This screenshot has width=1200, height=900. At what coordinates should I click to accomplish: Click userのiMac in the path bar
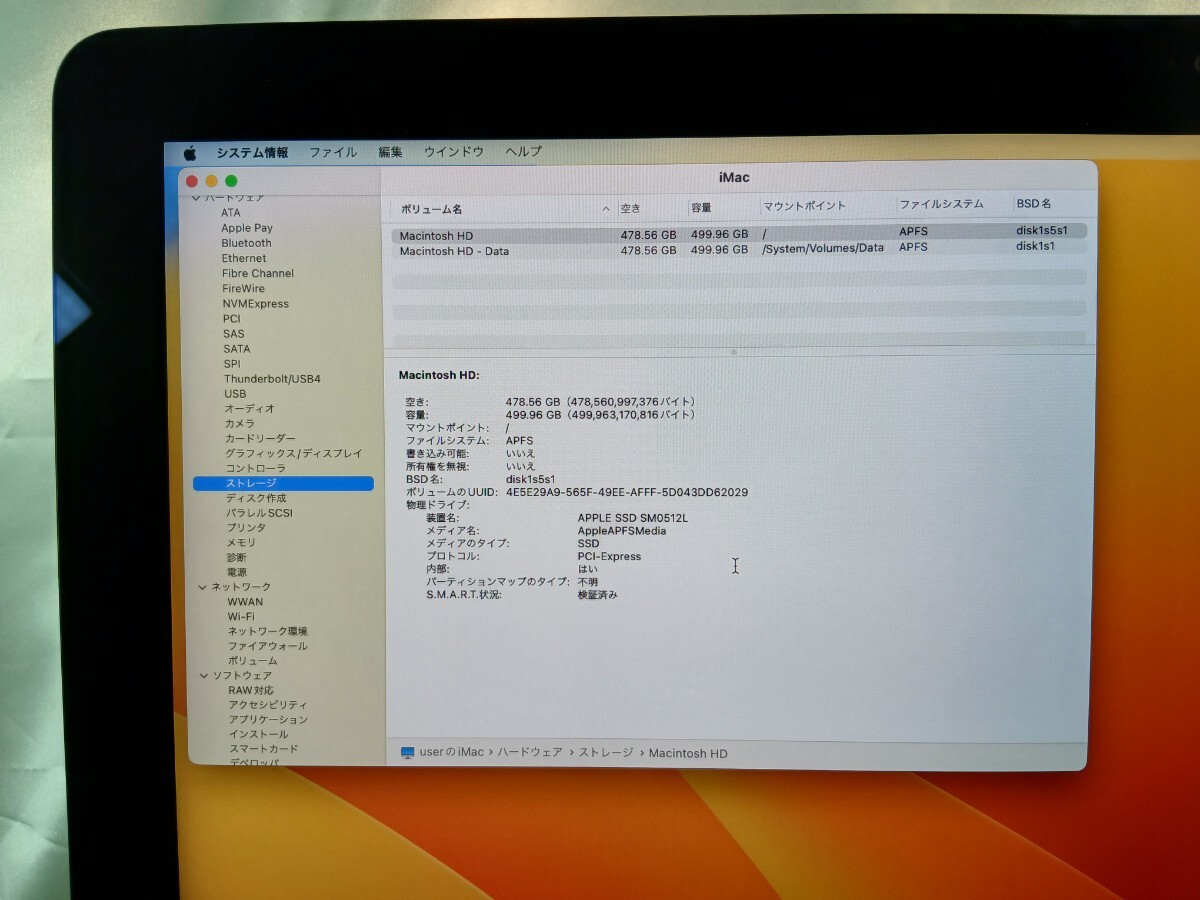[x=451, y=752]
